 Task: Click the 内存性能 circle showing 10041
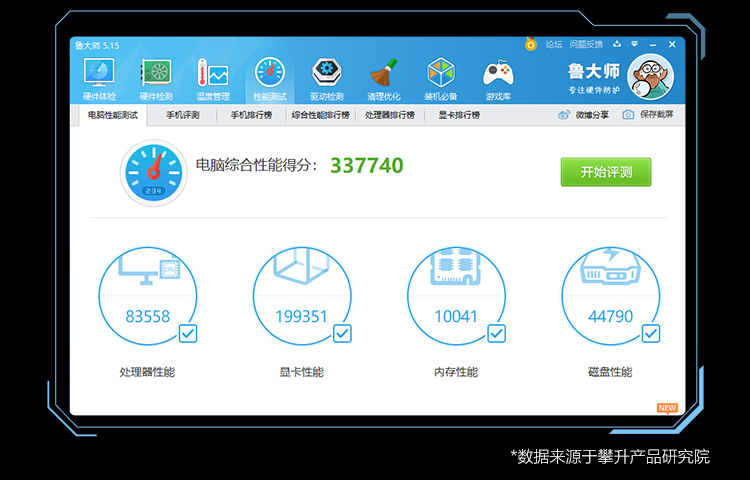tap(456, 296)
